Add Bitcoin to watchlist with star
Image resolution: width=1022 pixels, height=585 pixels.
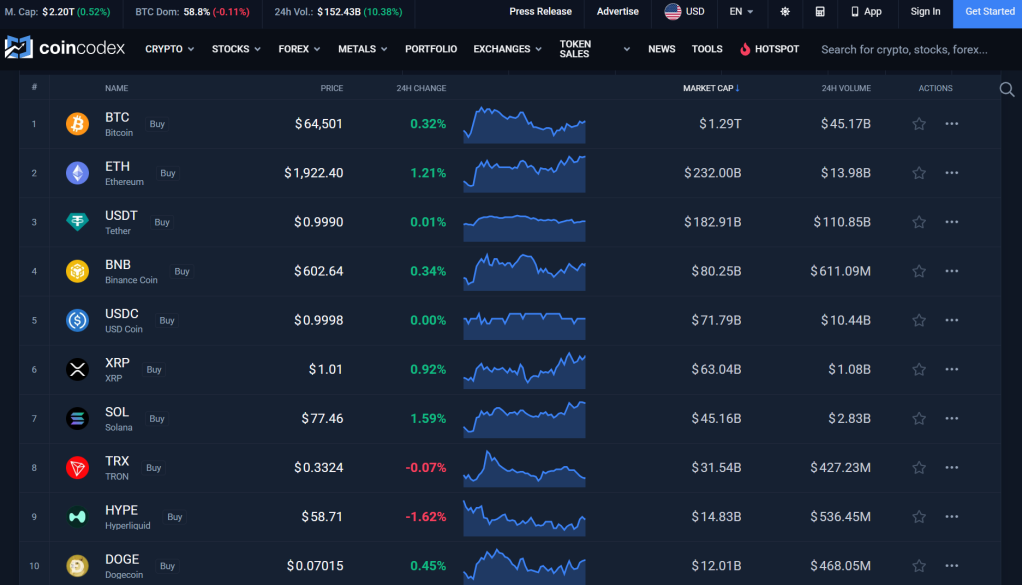tap(919, 124)
